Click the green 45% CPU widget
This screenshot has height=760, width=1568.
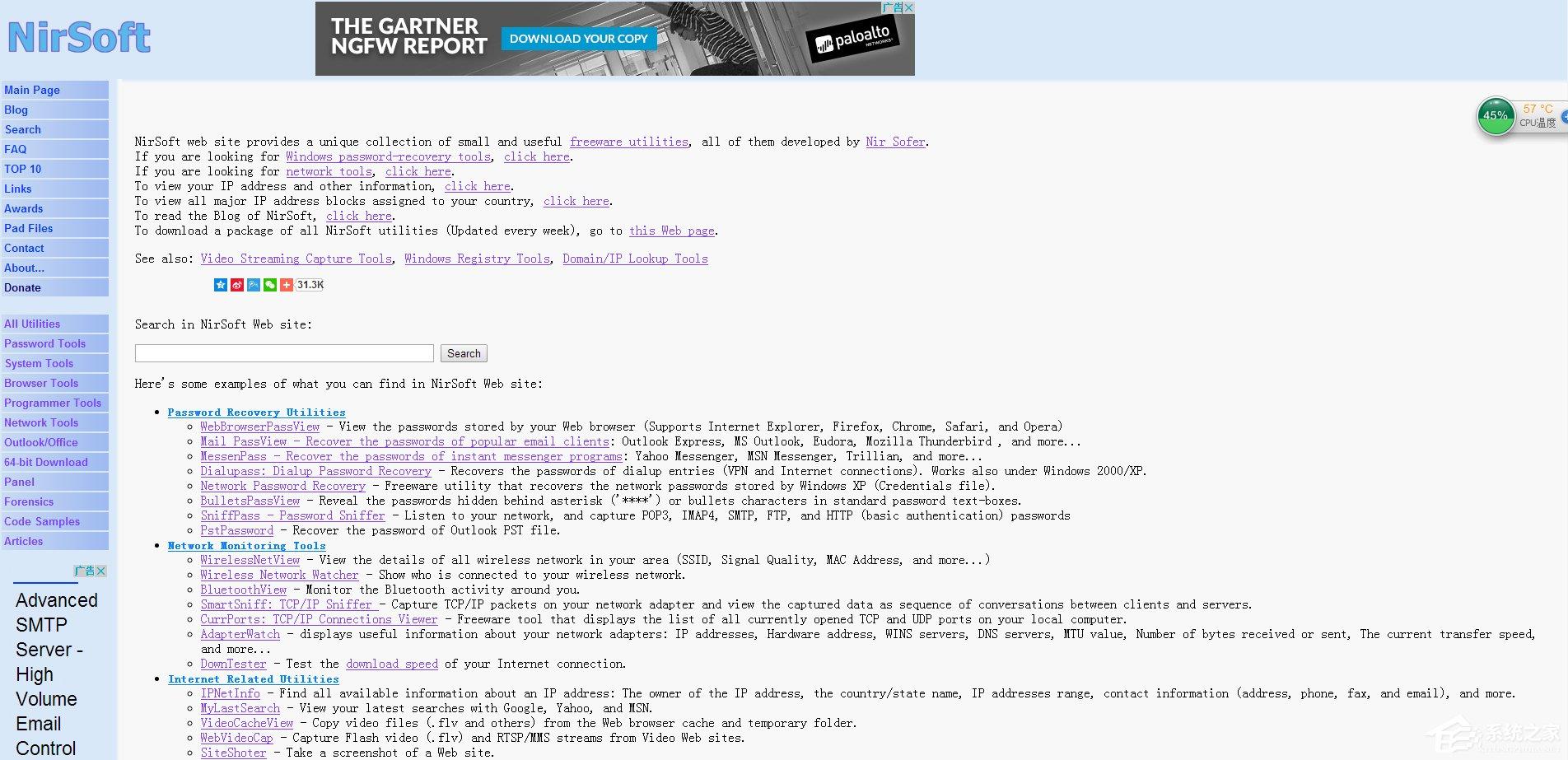click(x=1496, y=115)
